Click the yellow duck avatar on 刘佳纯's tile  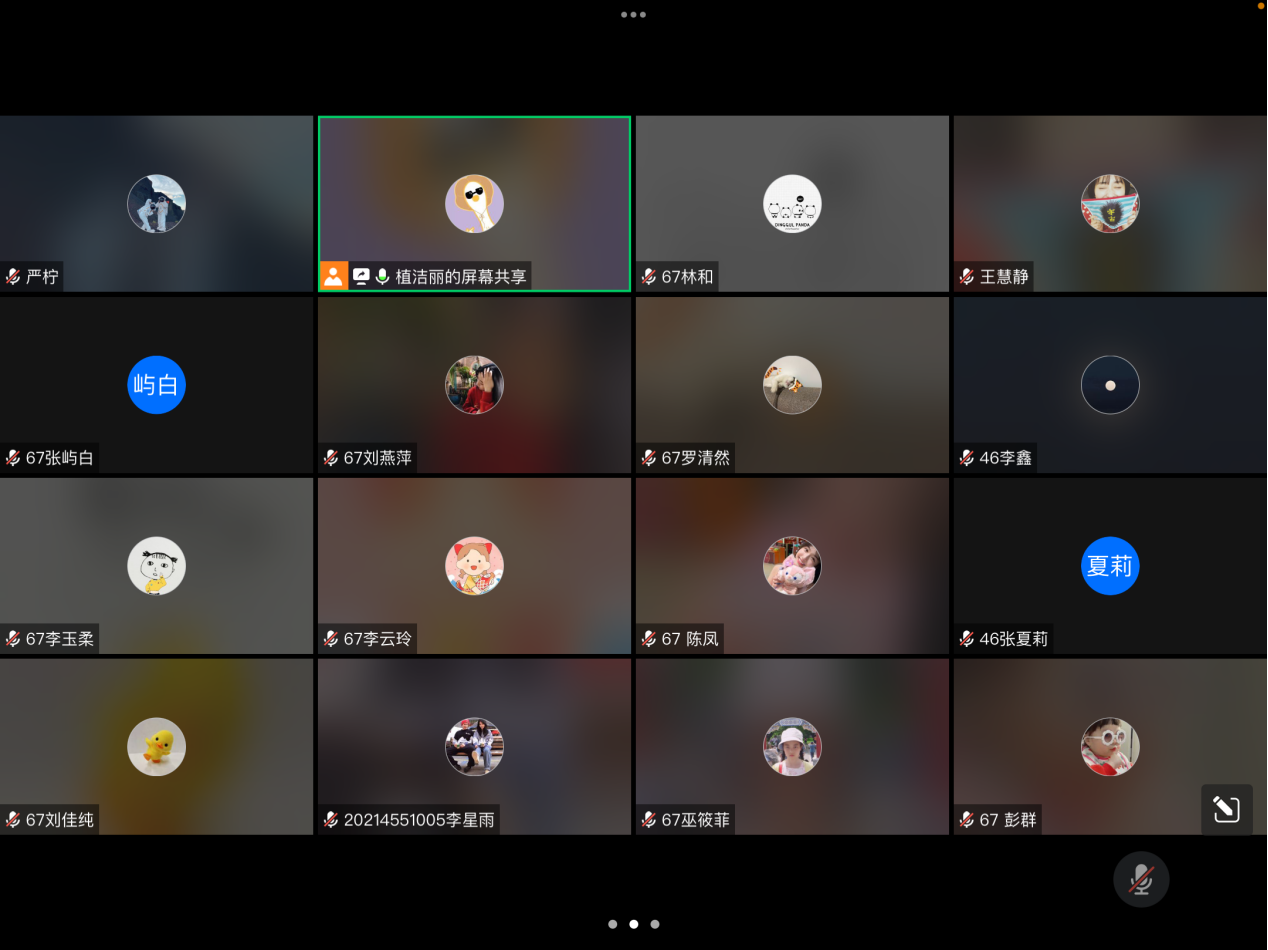click(156, 746)
